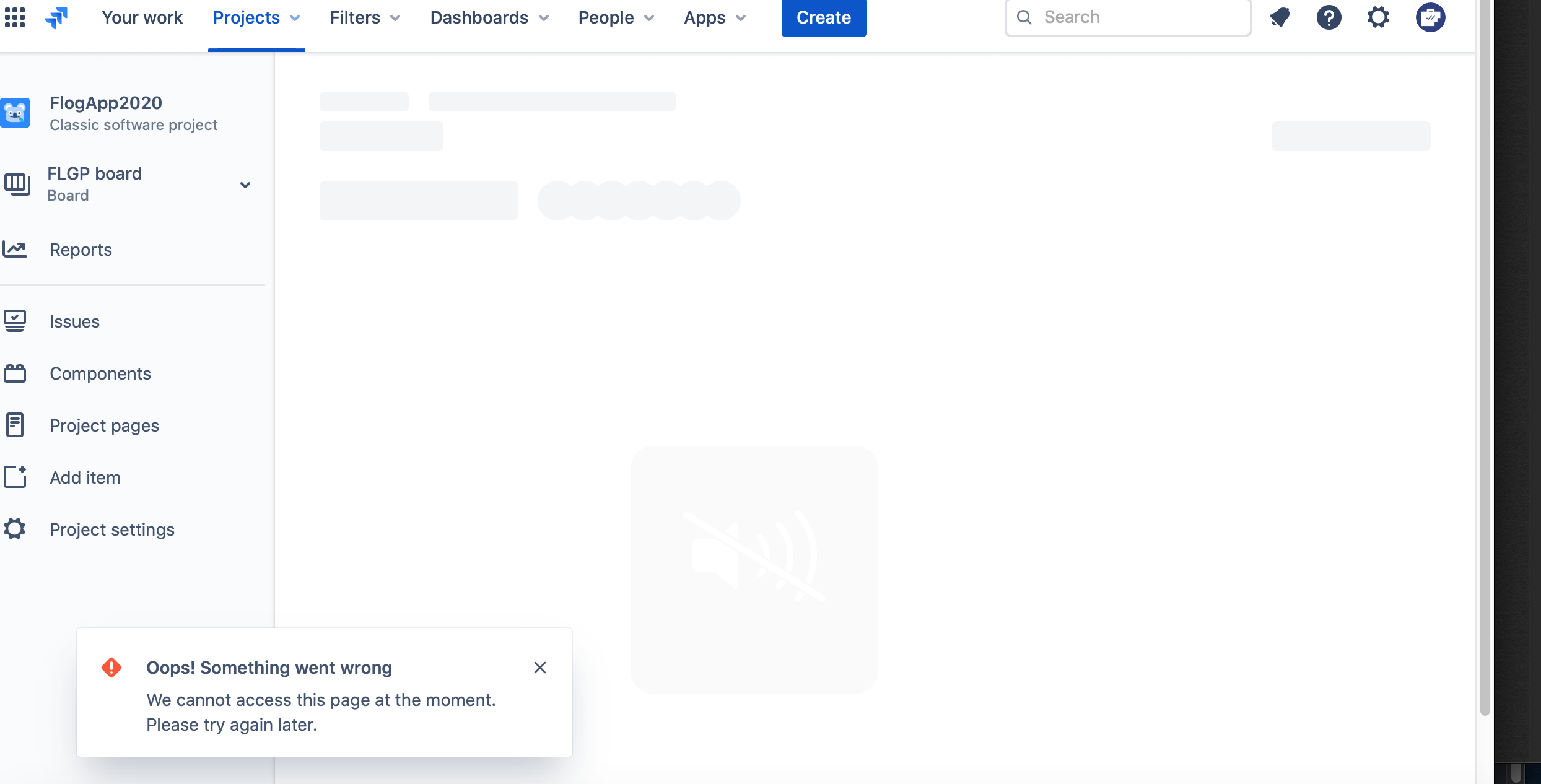1541x784 pixels.
Task: Click the Issues sidebar icon
Action: 15,321
